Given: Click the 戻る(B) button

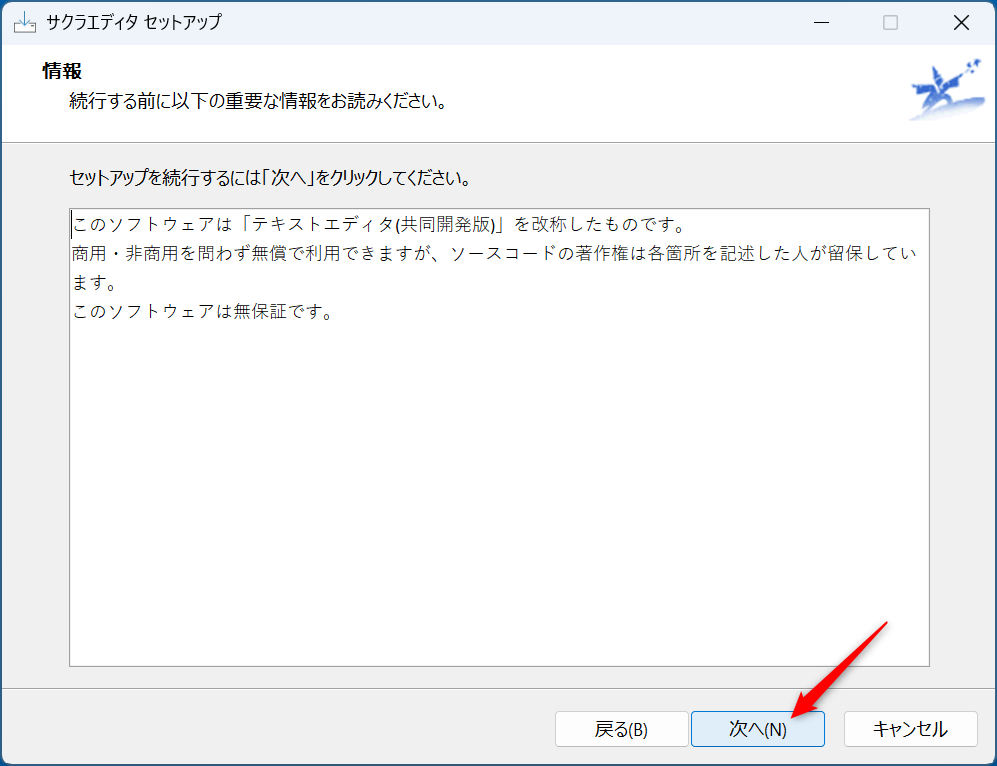Looking at the screenshot, I should (x=621, y=728).
